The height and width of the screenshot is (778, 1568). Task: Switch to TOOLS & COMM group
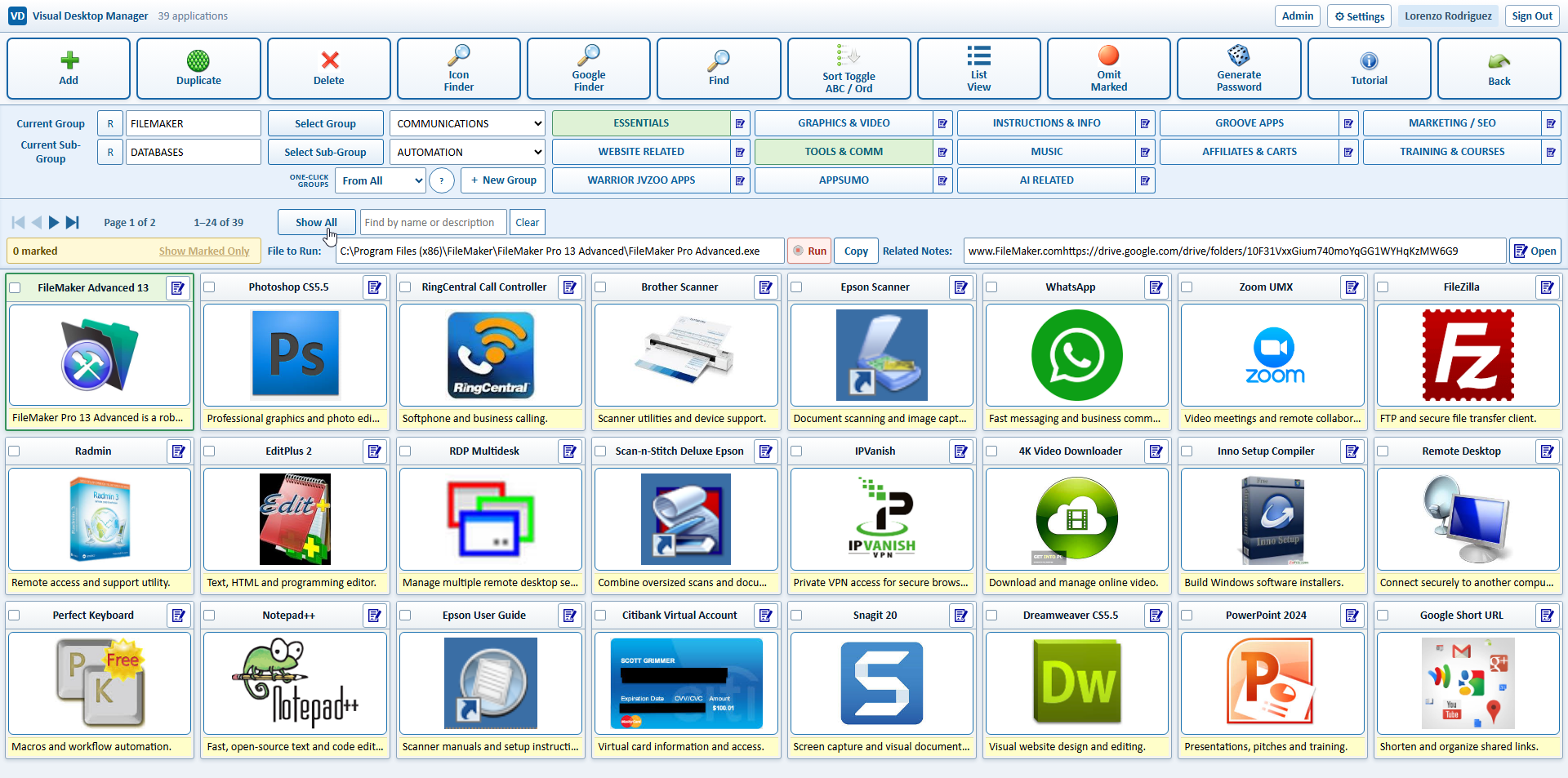(844, 152)
